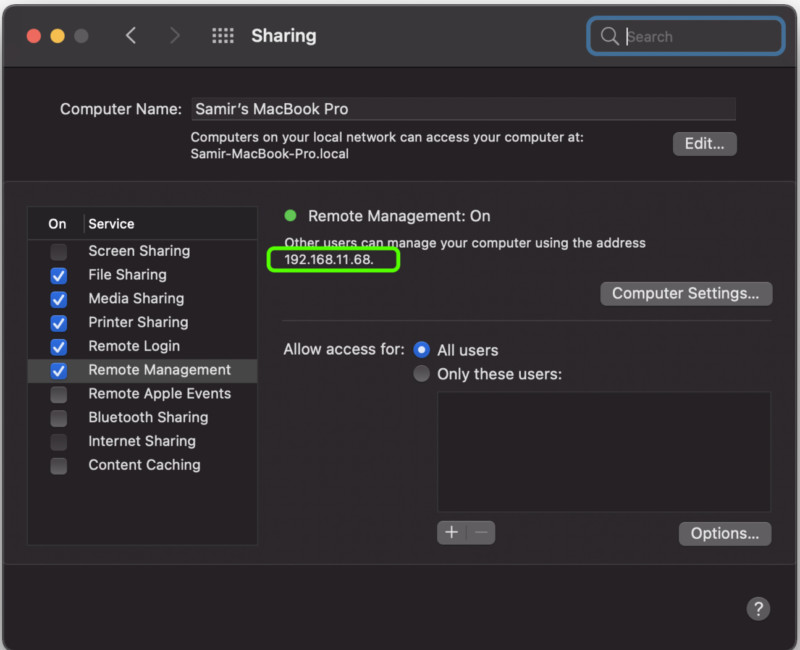Select Internet Sharing service row
The height and width of the screenshot is (650, 800).
click(x=142, y=441)
